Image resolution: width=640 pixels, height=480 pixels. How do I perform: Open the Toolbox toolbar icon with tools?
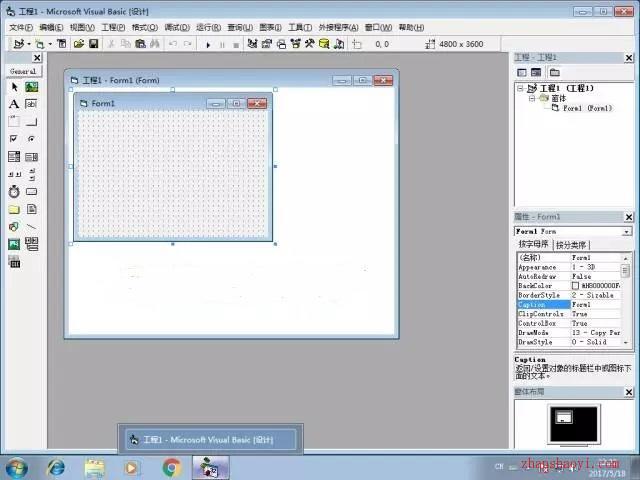[x=309, y=44]
